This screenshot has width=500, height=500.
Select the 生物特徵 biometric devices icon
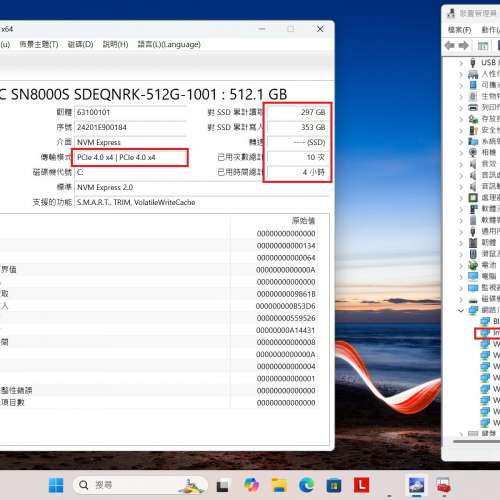[x=473, y=96]
